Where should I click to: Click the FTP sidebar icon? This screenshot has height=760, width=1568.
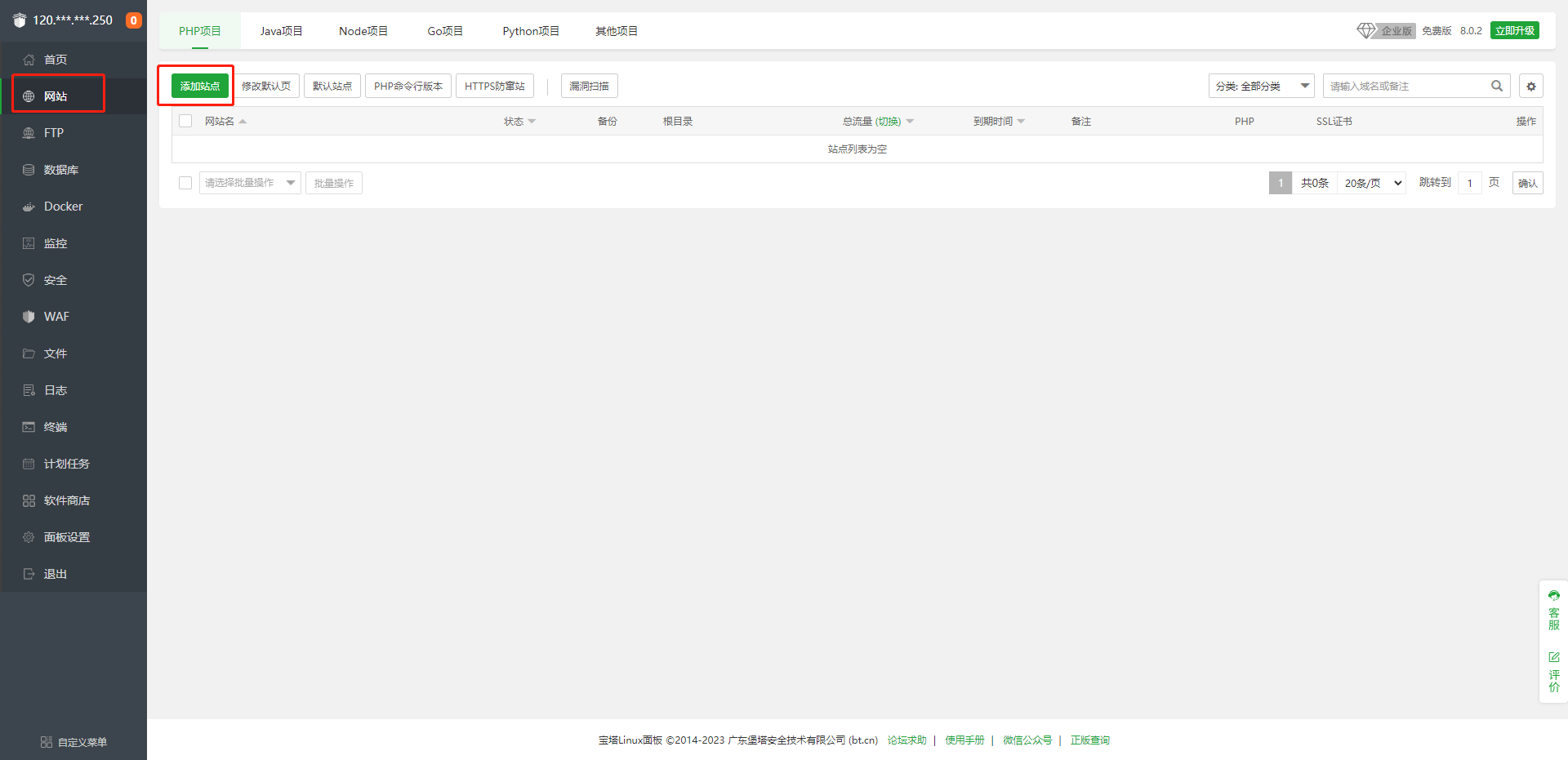(29, 133)
